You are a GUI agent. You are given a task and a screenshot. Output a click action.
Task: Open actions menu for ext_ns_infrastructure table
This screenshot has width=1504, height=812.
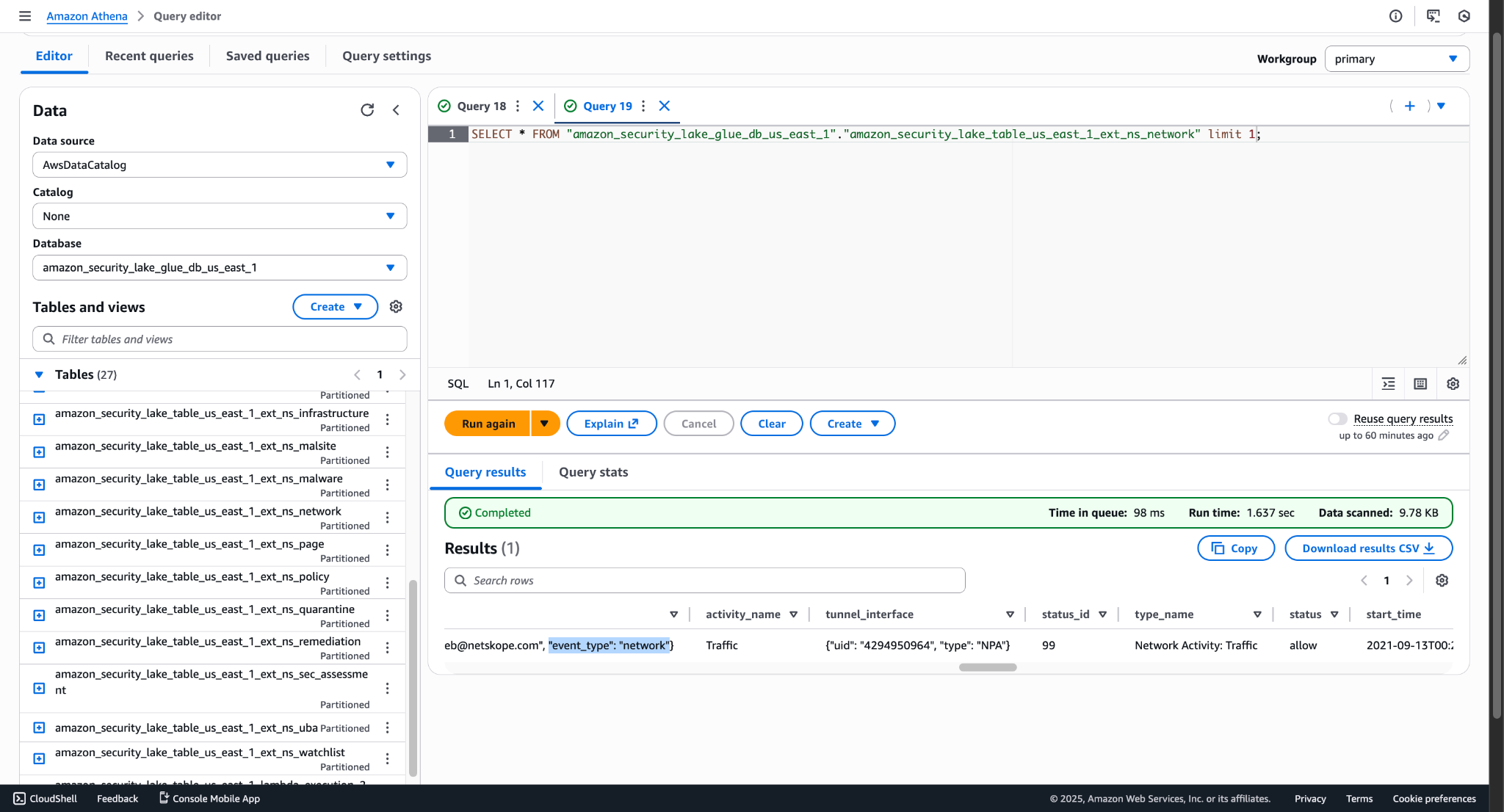[387, 420]
